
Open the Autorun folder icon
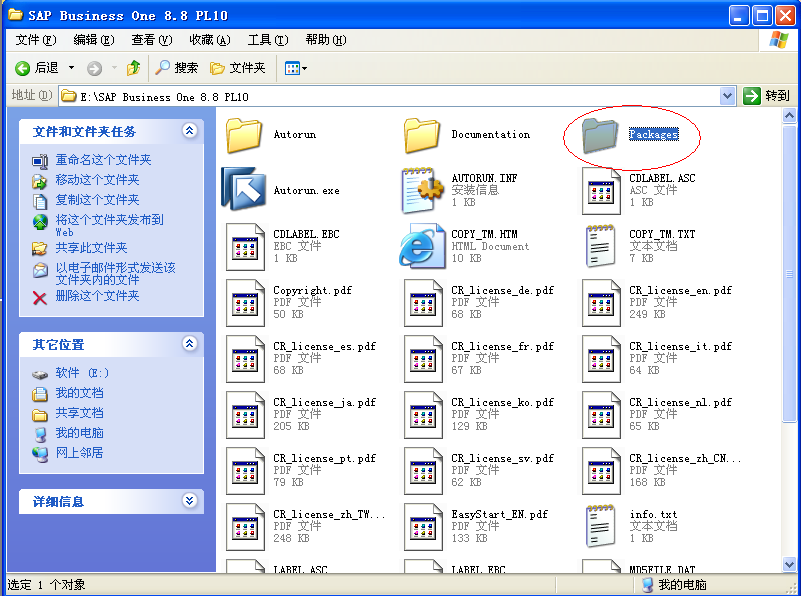coord(244,135)
